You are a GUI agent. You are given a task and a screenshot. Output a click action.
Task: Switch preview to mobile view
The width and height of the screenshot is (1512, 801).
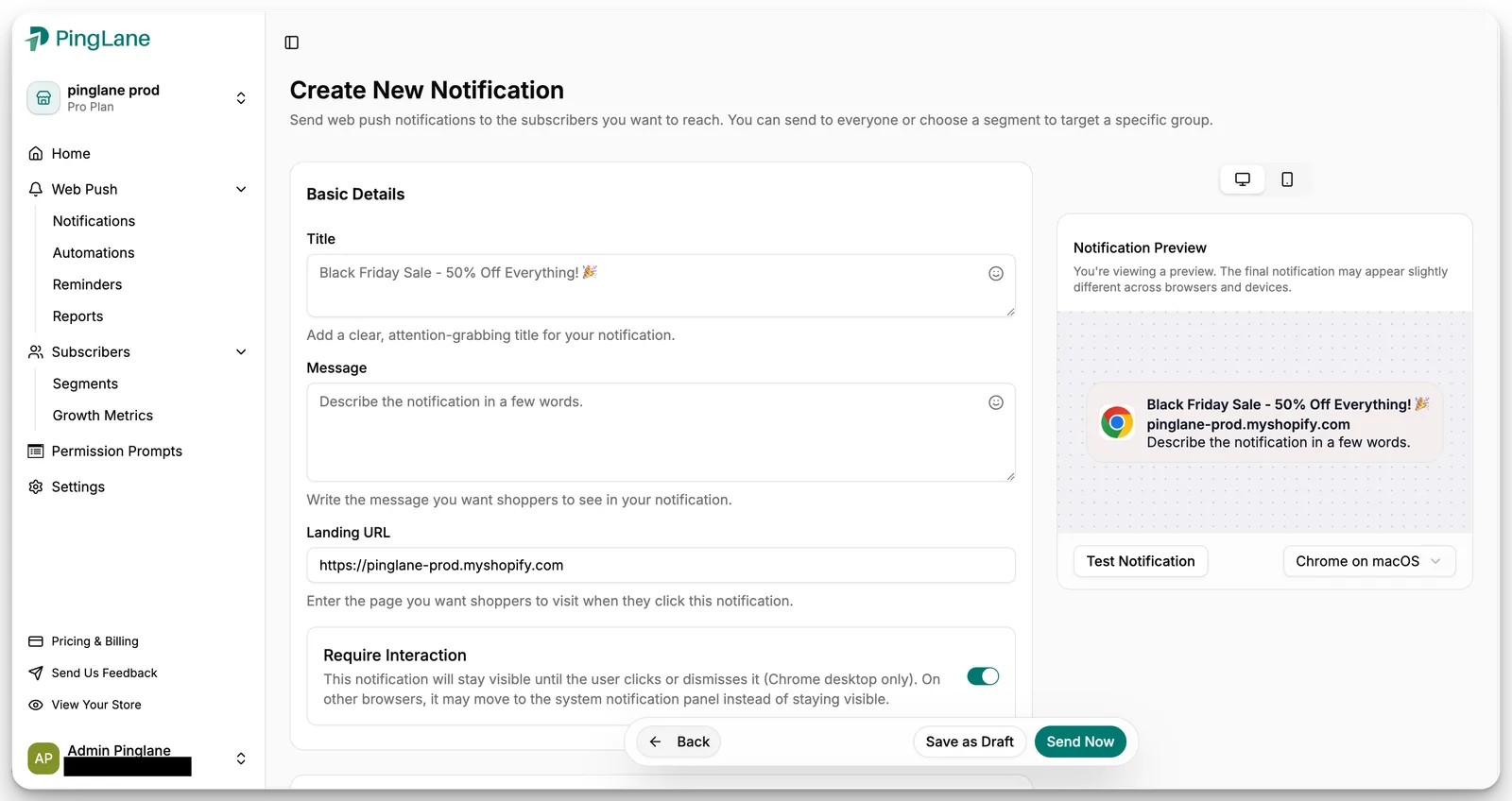1287,179
